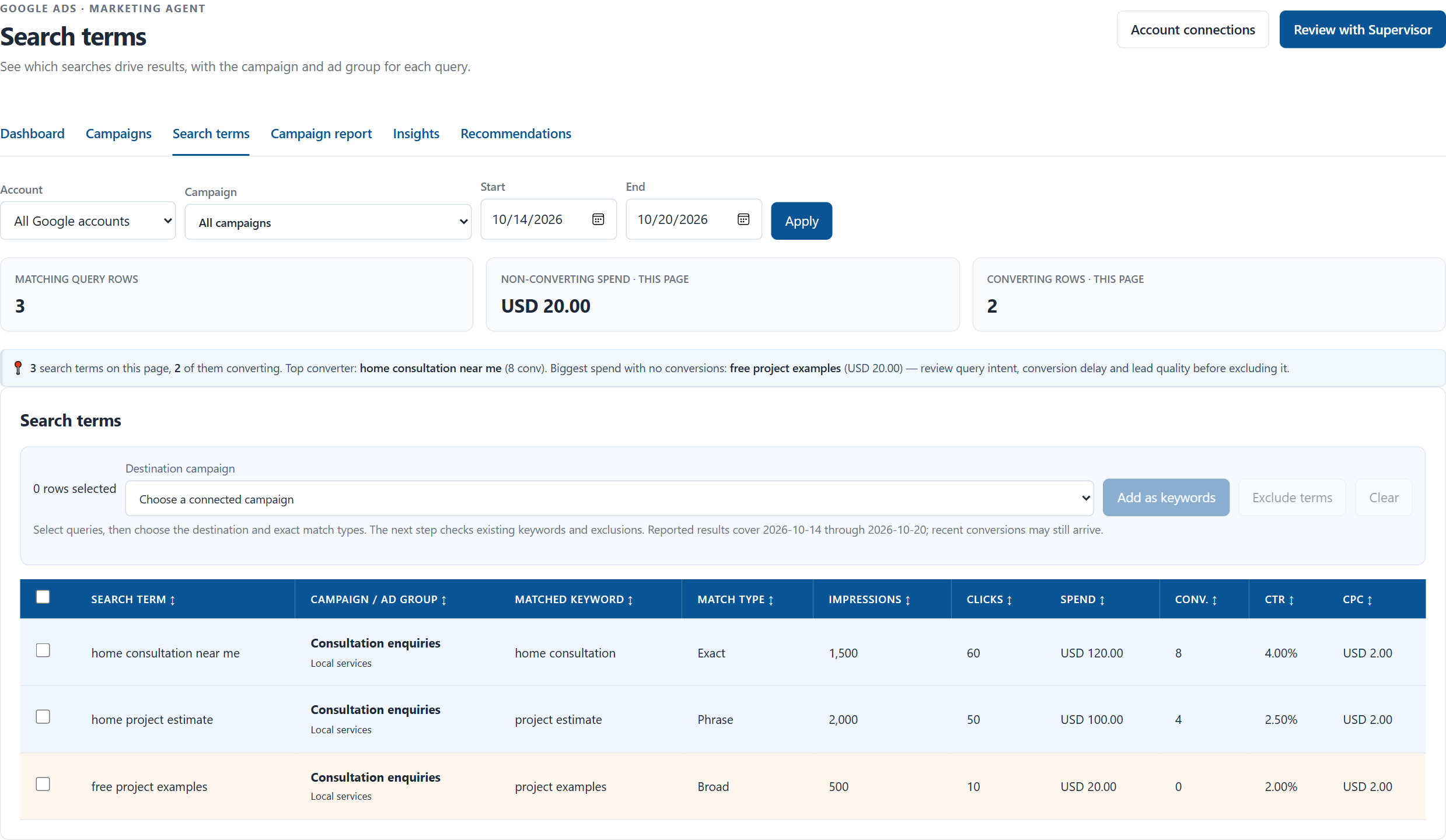Open Account connections

[x=1192, y=30]
